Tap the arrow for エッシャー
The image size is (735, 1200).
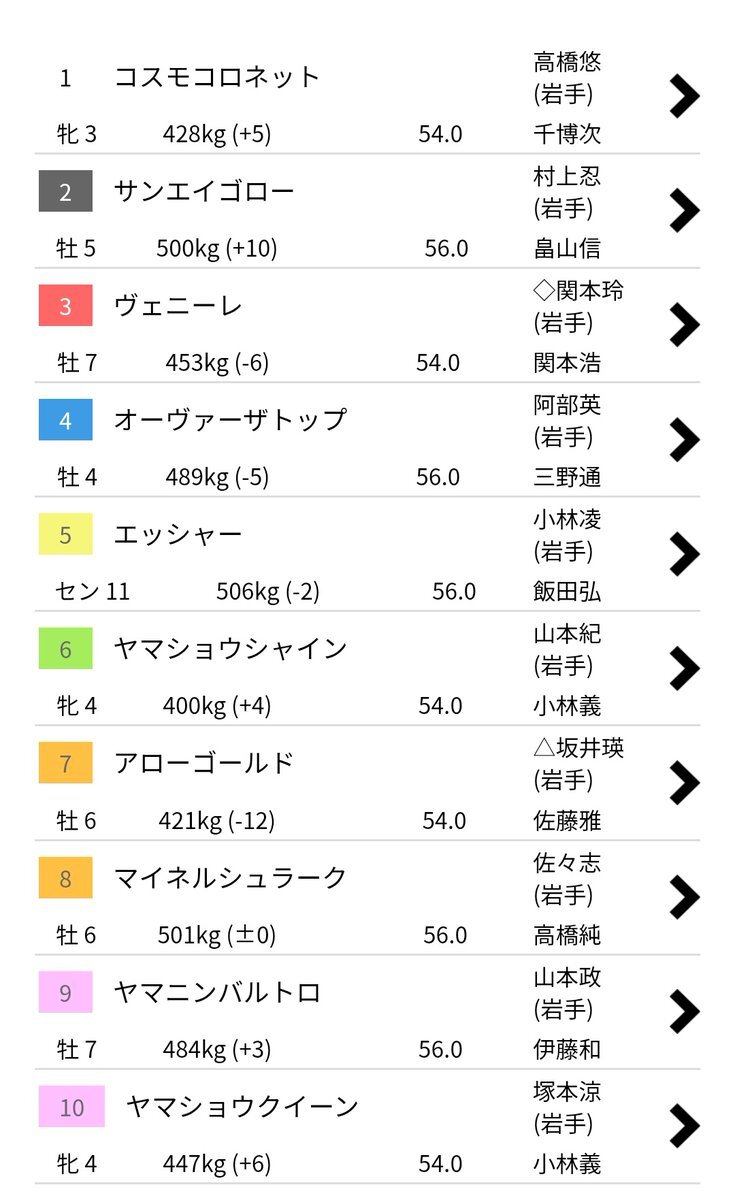coord(684,553)
